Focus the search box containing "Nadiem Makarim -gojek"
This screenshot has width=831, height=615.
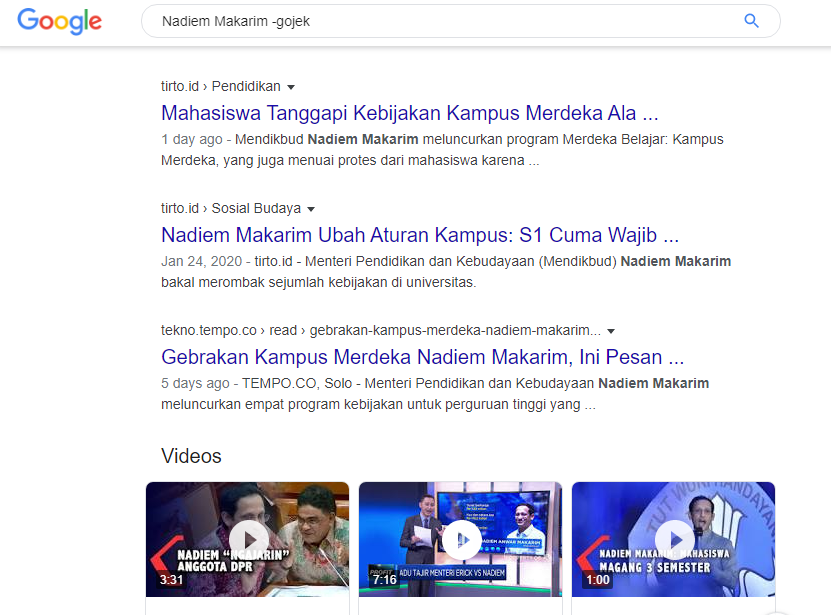[440, 21]
